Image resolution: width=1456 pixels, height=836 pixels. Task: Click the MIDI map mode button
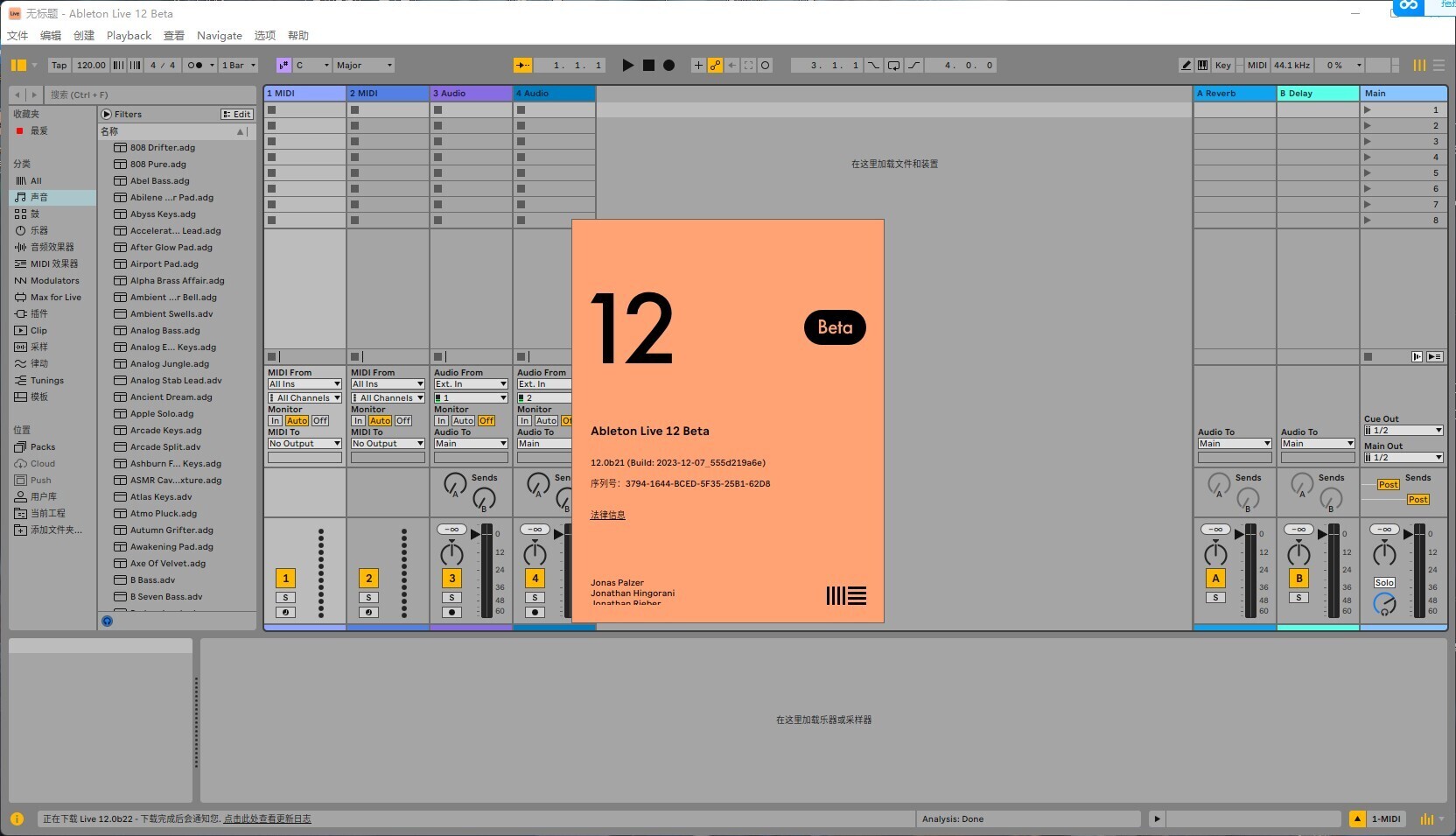pyautogui.click(x=1256, y=65)
